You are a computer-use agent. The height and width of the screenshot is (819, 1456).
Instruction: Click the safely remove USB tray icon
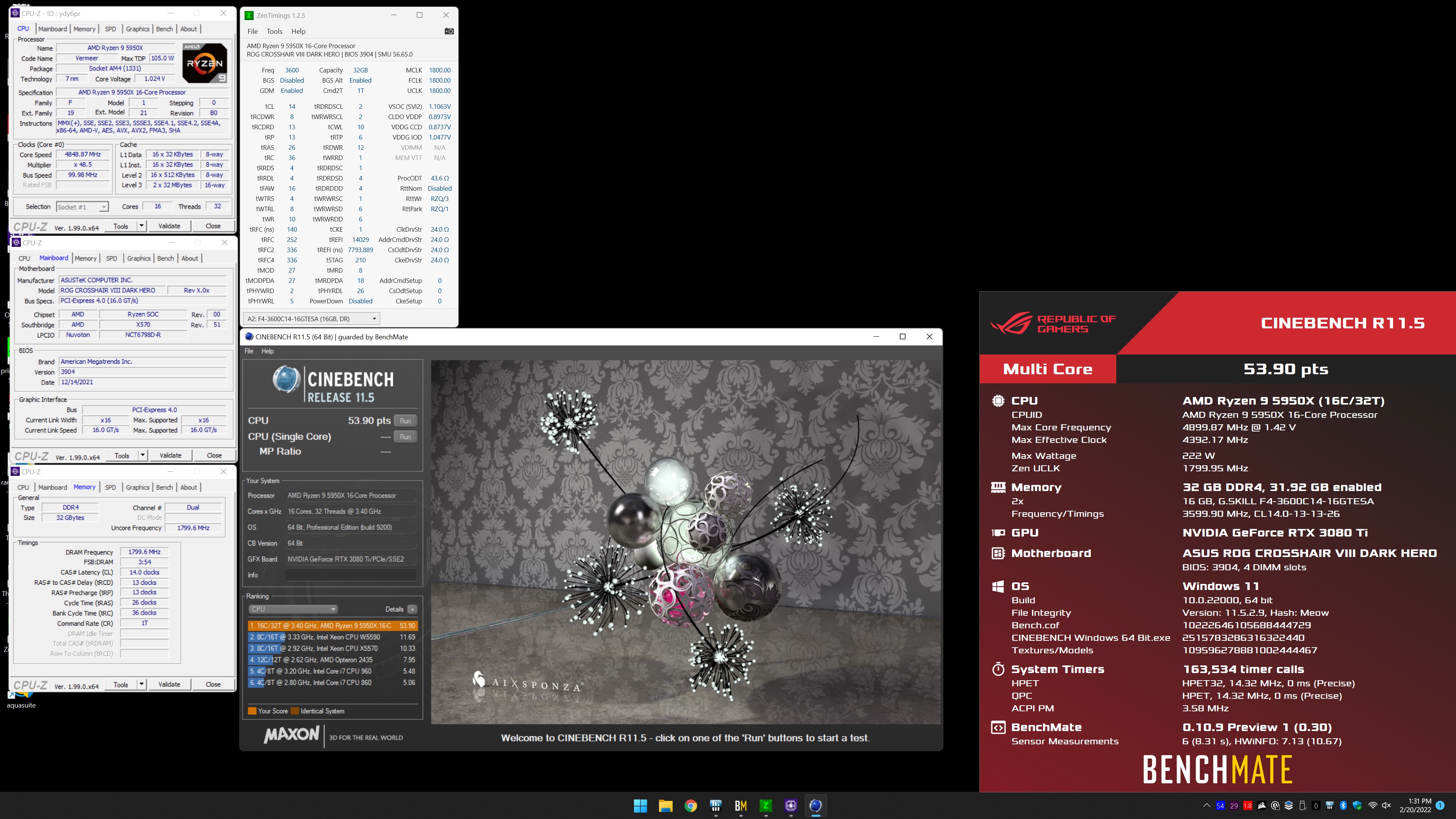(1302, 805)
